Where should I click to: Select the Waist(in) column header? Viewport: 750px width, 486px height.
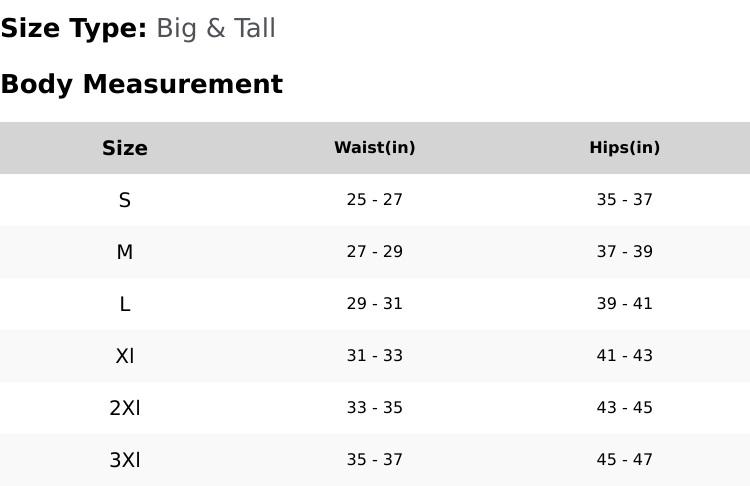click(x=375, y=148)
